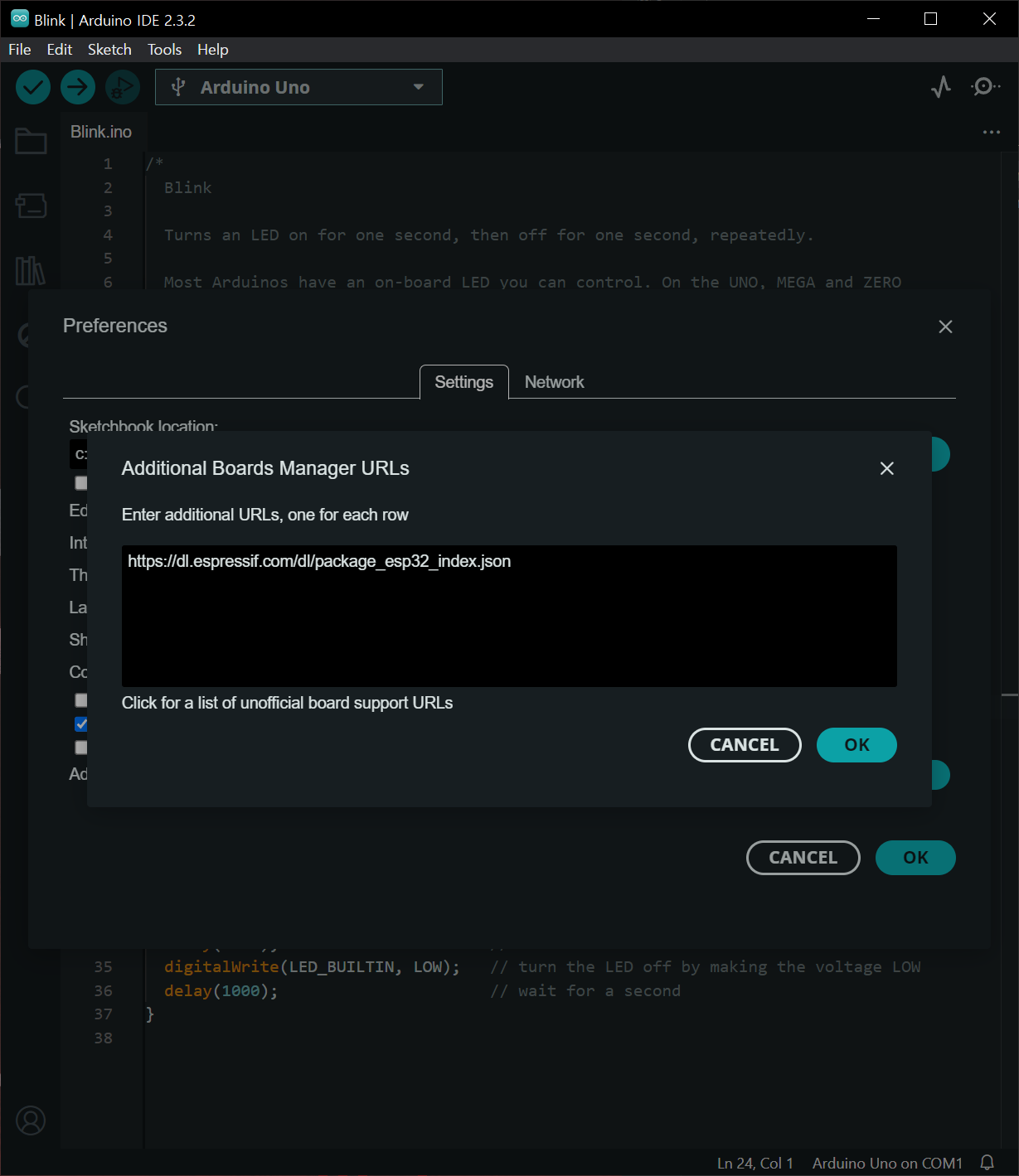Click 'Ln 24, Col 1' in status bar
The image size is (1019, 1176).
(755, 1163)
